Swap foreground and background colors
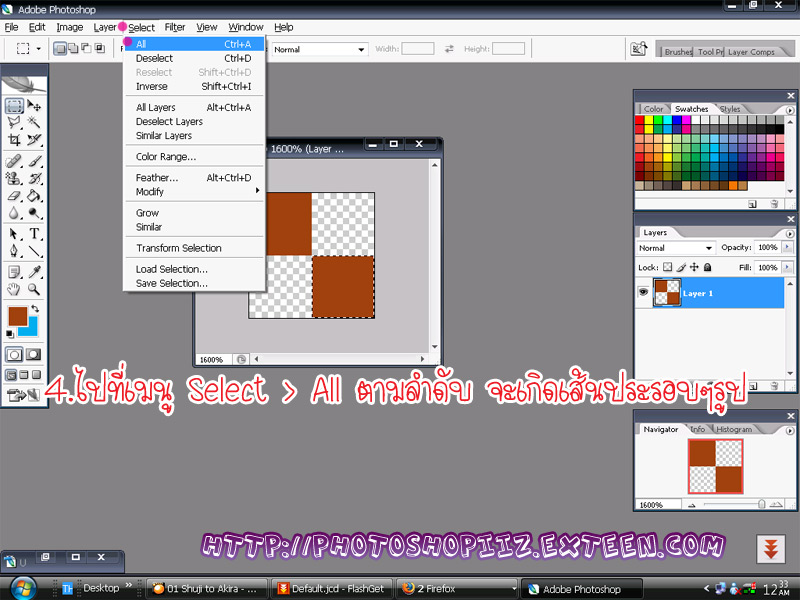 [35, 309]
